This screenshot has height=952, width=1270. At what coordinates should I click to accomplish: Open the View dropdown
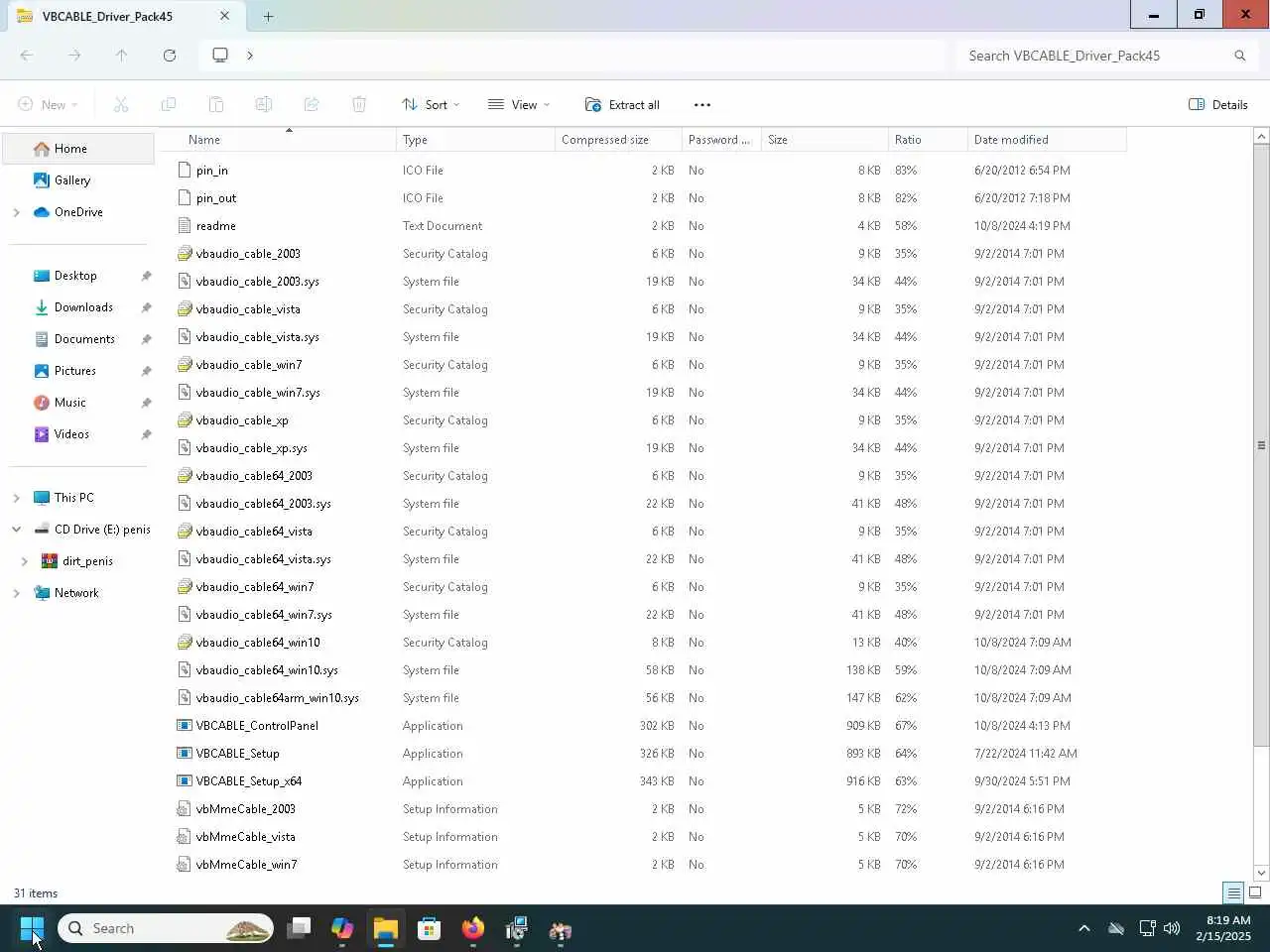click(519, 104)
